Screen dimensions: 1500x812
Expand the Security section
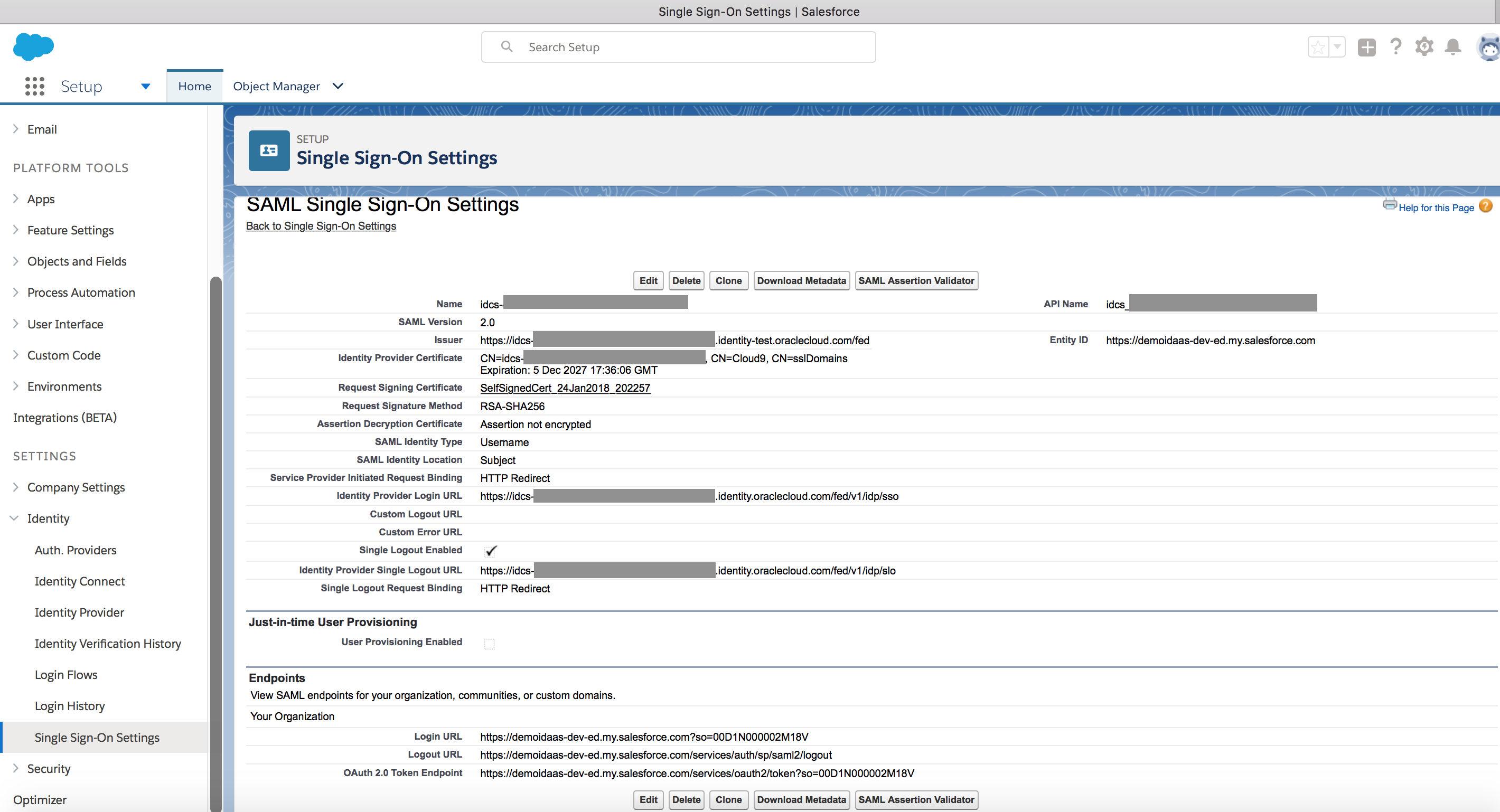pyautogui.click(x=15, y=768)
